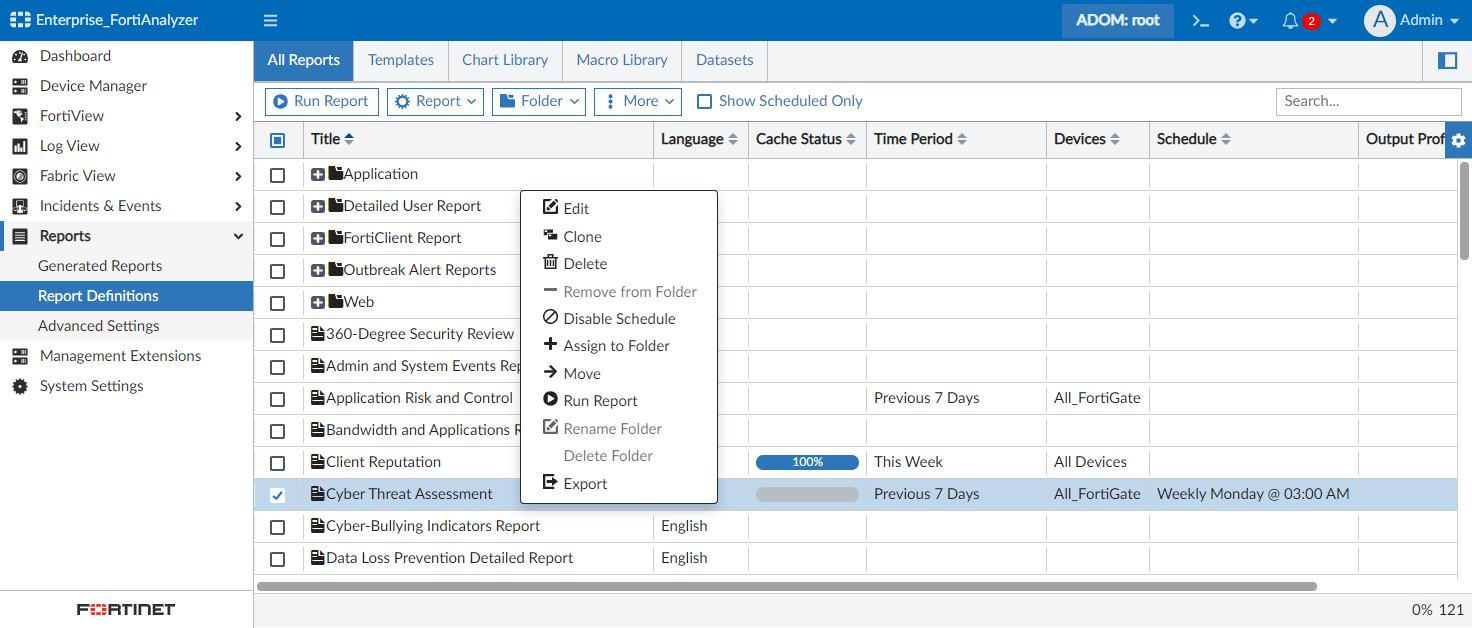This screenshot has height=628, width=1472.
Task: Open the column settings gear on table header
Action: pyautogui.click(x=1458, y=140)
